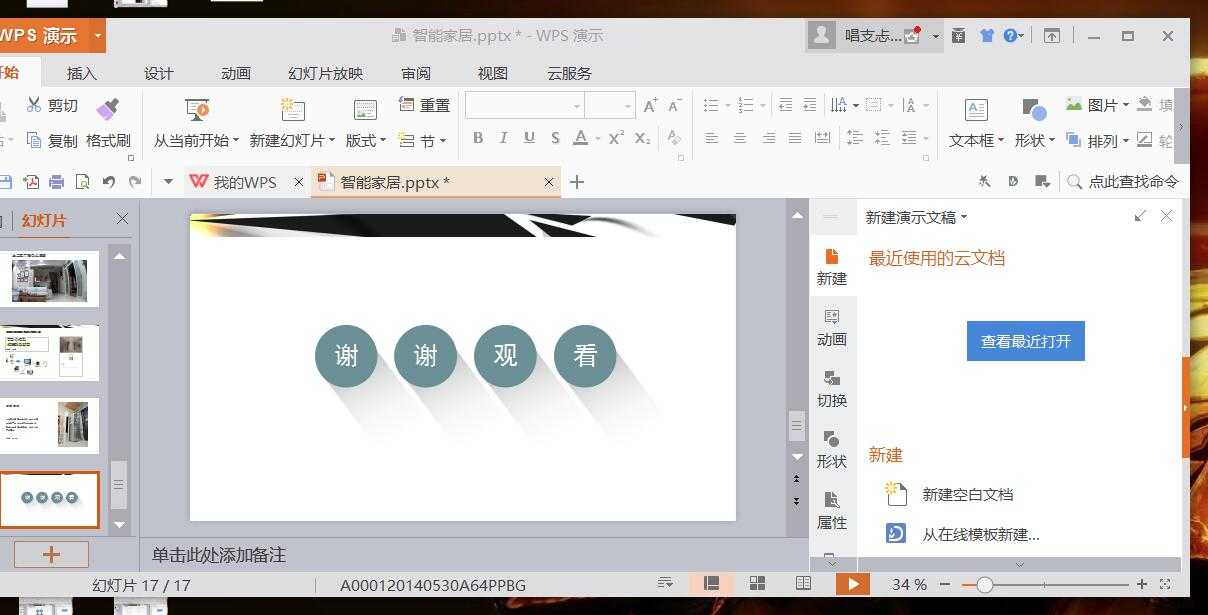Viewport: 1208px width, 615px height.
Task: Toggle strikethrough formatting
Action: pos(555,138)
